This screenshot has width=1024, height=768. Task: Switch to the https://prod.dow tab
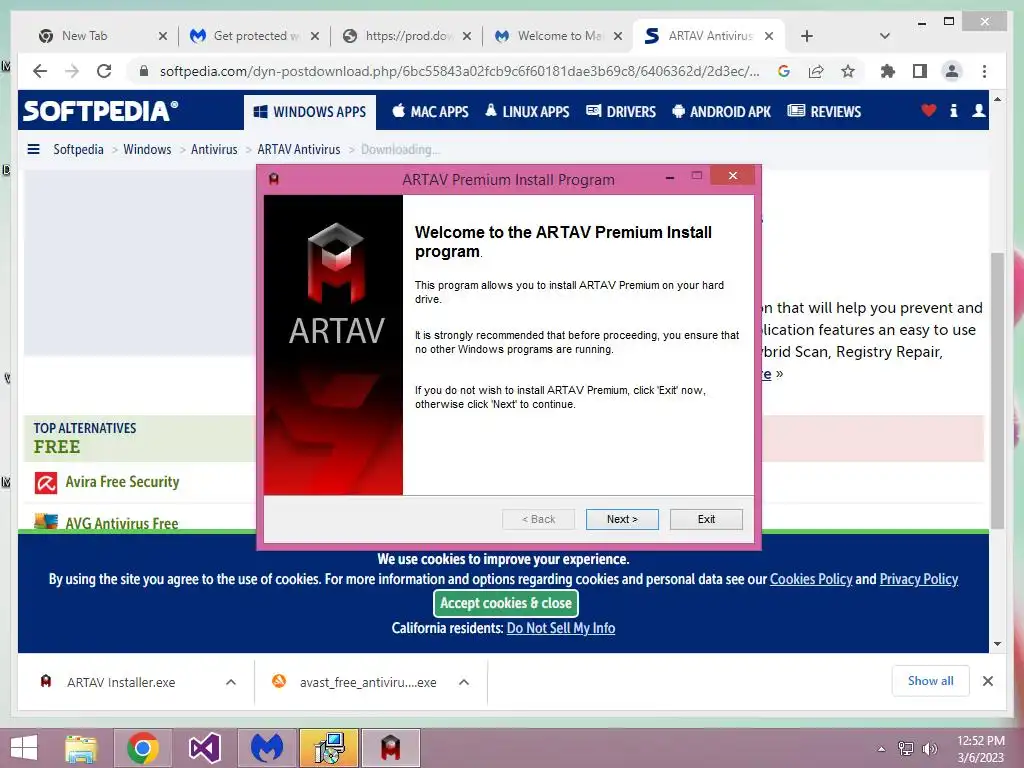(408, 36)
